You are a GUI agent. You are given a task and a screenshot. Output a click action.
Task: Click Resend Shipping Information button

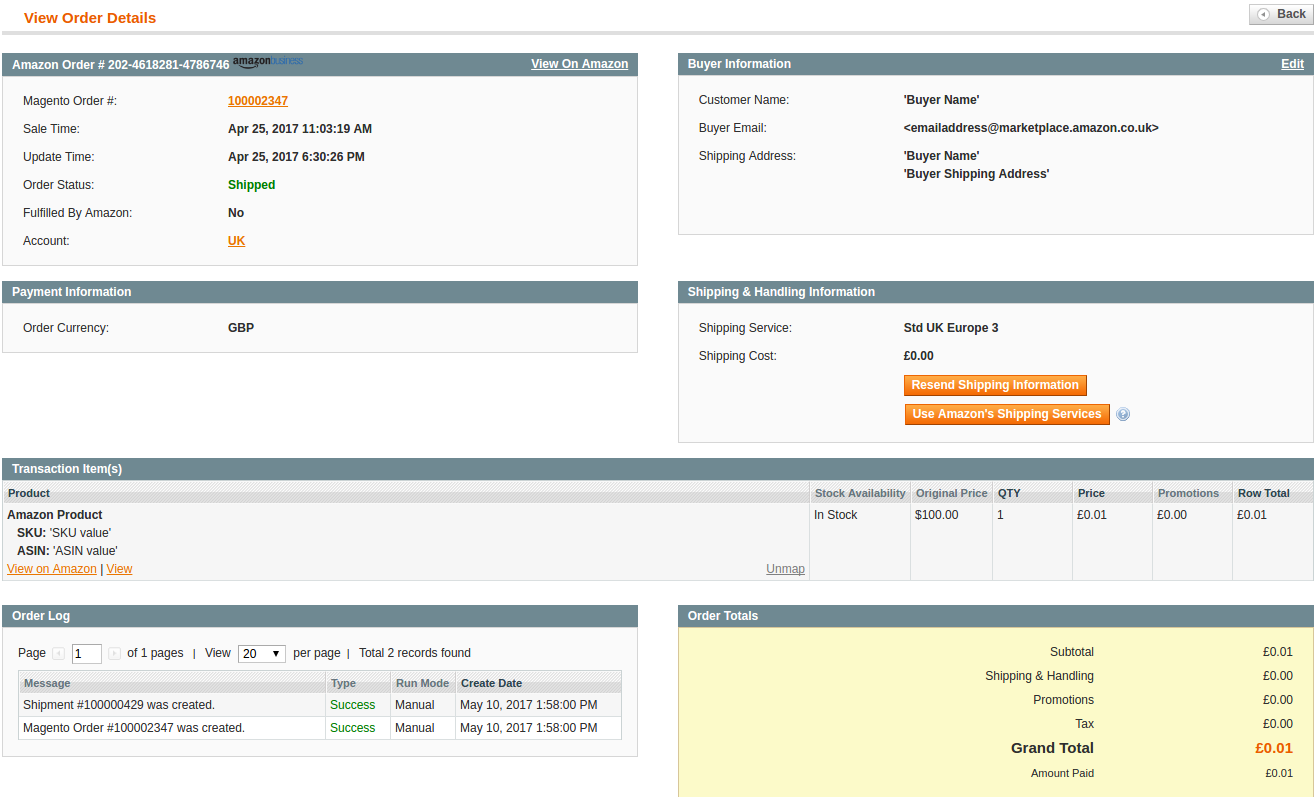tap(994, 385)
